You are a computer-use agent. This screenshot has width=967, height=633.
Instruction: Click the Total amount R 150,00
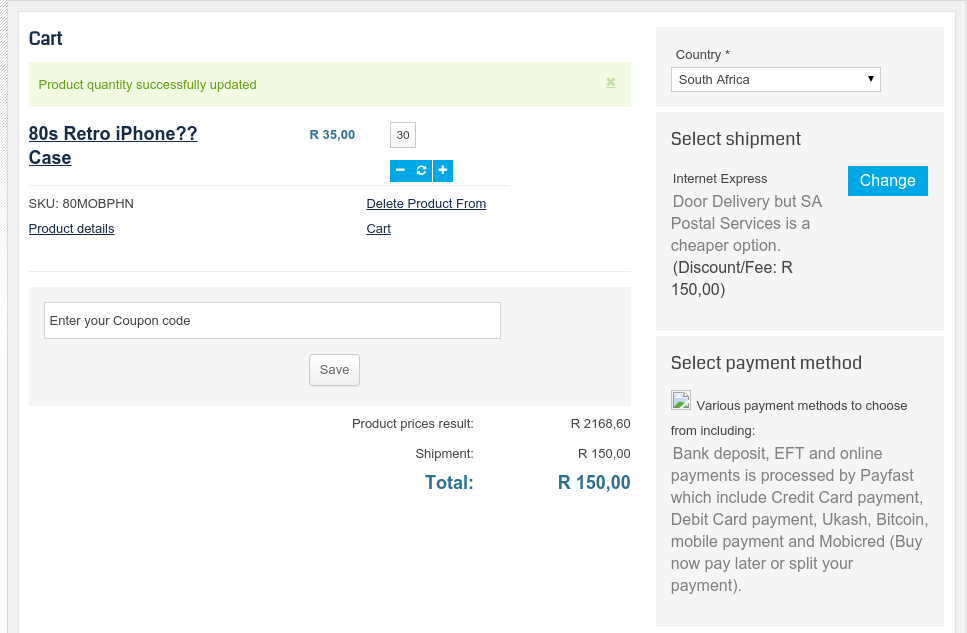pyautogui.click(x=594, y=483)
